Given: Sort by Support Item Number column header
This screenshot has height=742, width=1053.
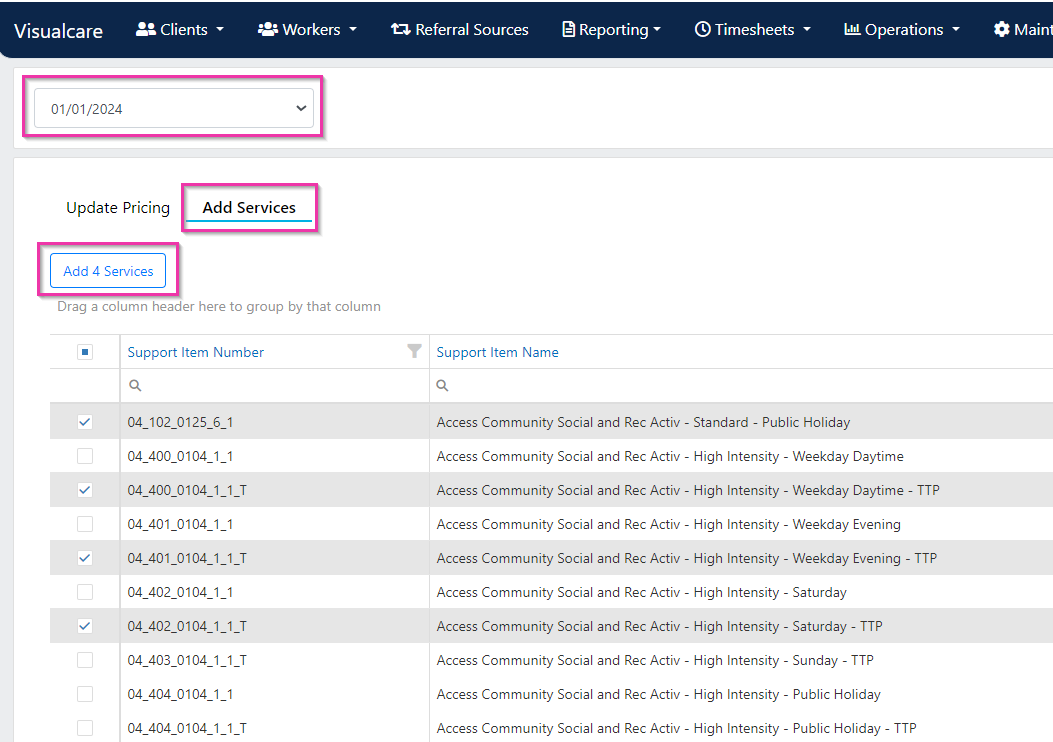Looking at the screenshot, I should [195, 352].
